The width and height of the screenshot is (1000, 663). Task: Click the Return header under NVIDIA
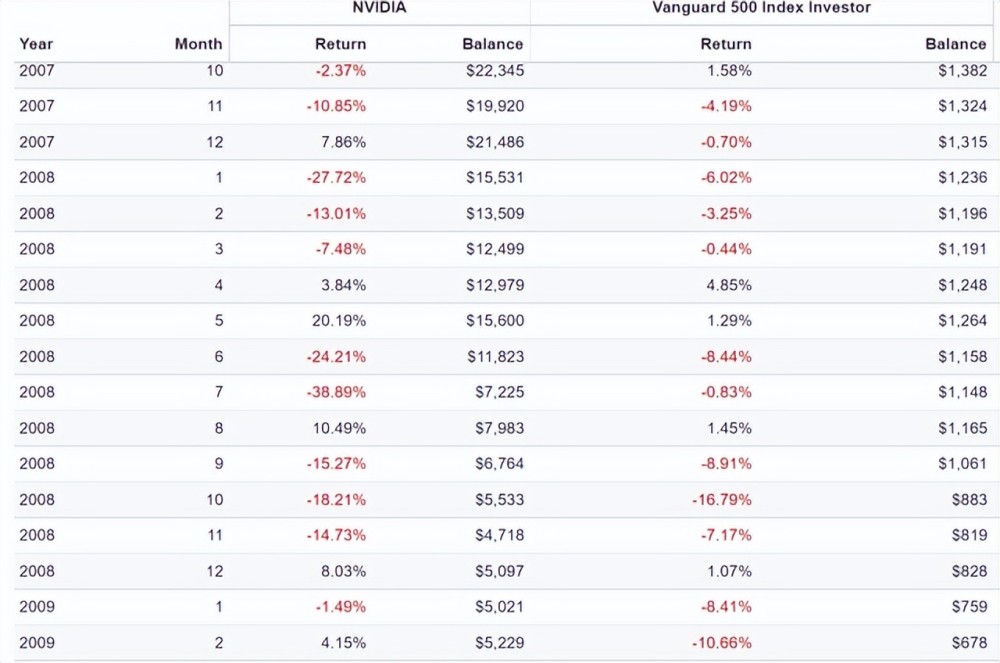pos(340,44)
